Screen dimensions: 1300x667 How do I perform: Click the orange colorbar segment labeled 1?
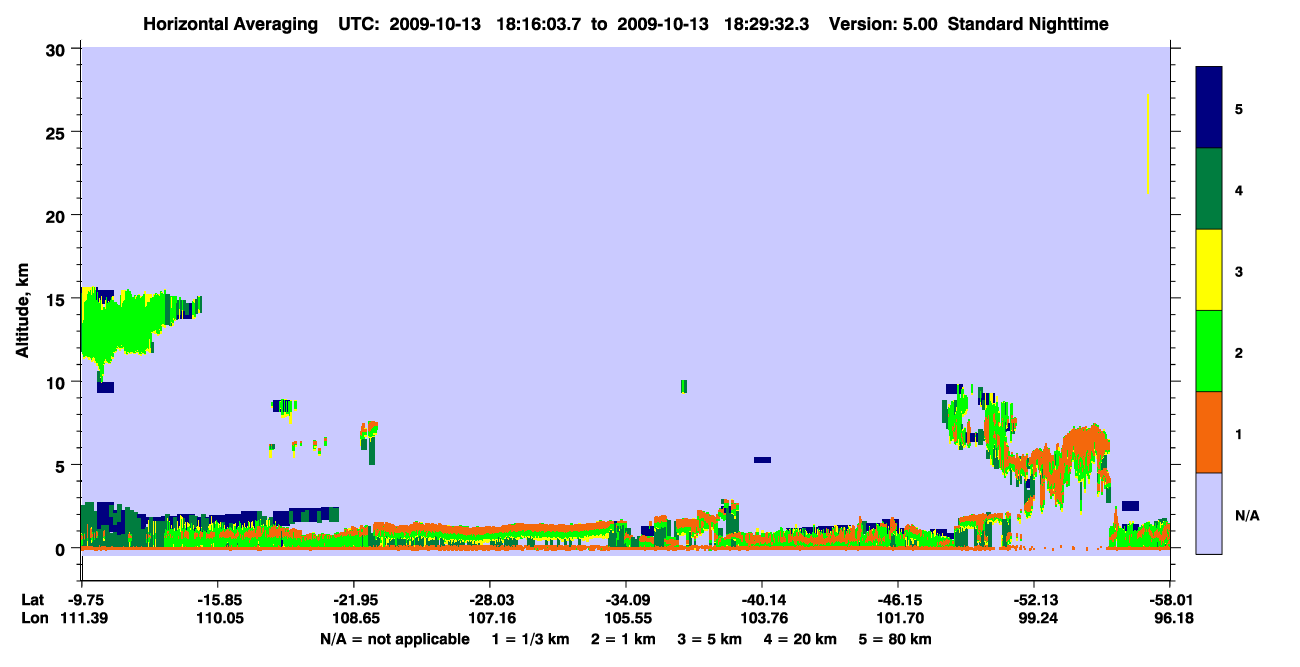tap(1209, 432)
